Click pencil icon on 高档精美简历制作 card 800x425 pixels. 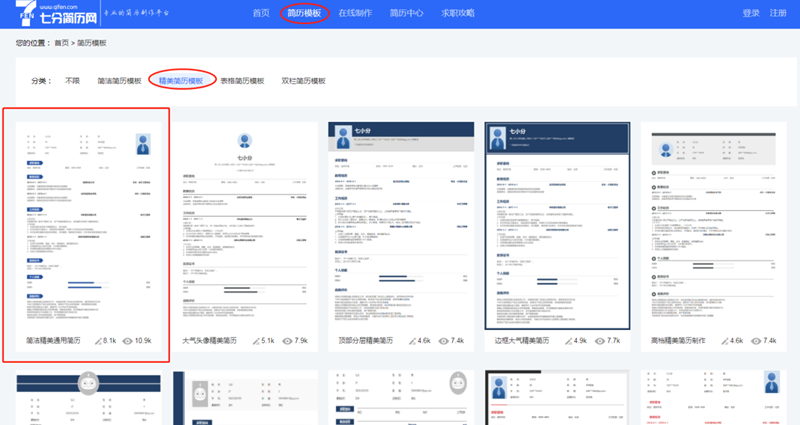pos(724,341)
